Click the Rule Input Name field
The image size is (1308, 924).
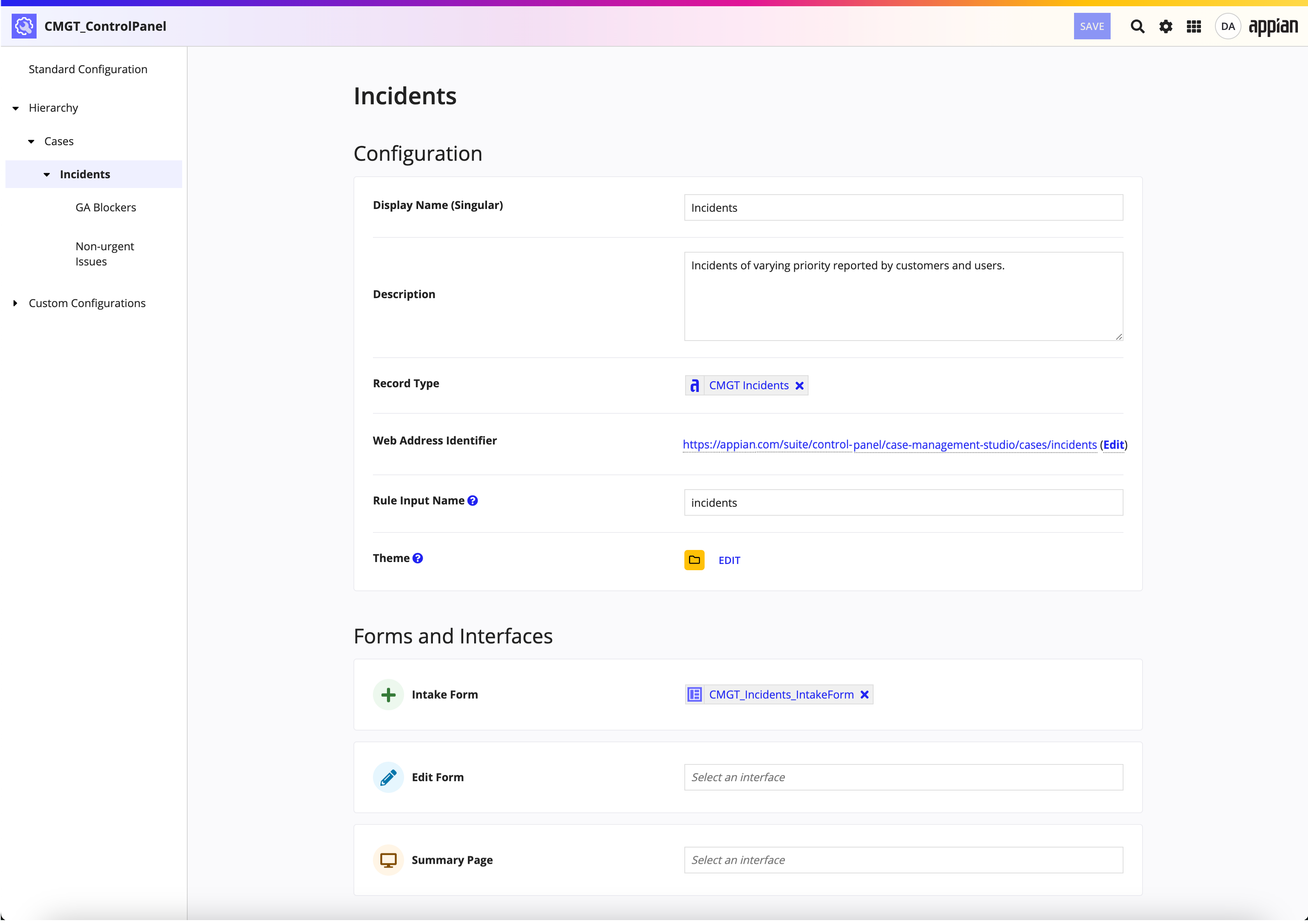[x=903, y=503]
